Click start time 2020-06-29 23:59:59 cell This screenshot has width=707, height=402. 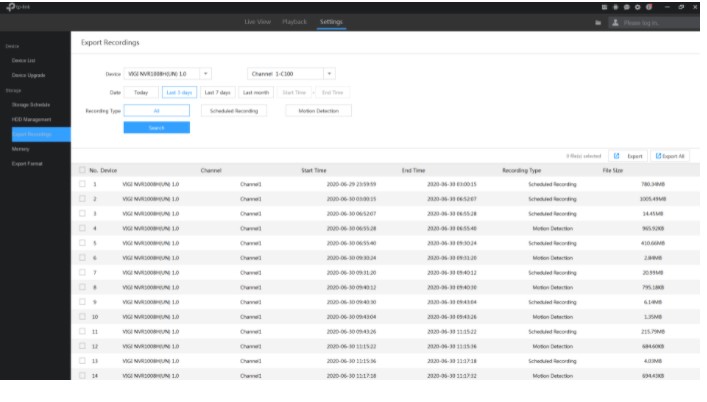(351, 184)
